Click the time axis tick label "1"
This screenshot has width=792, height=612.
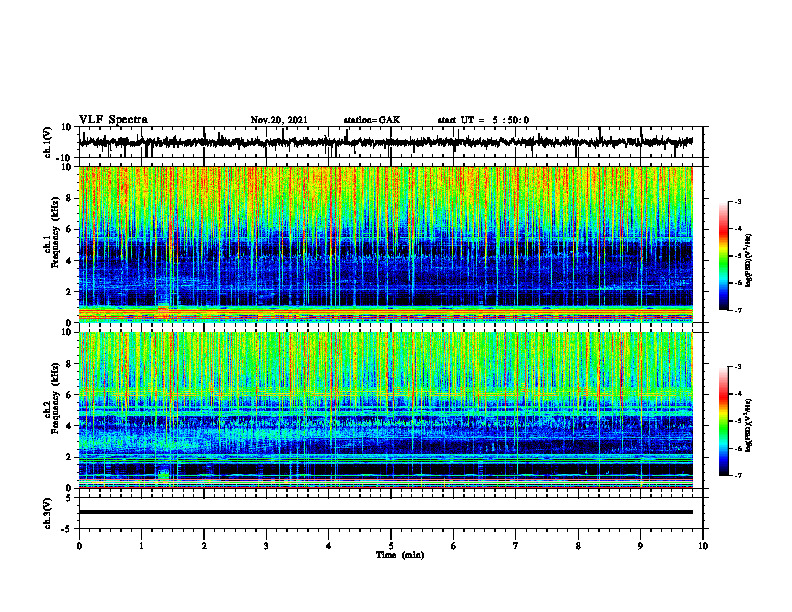tap(141, 546)
